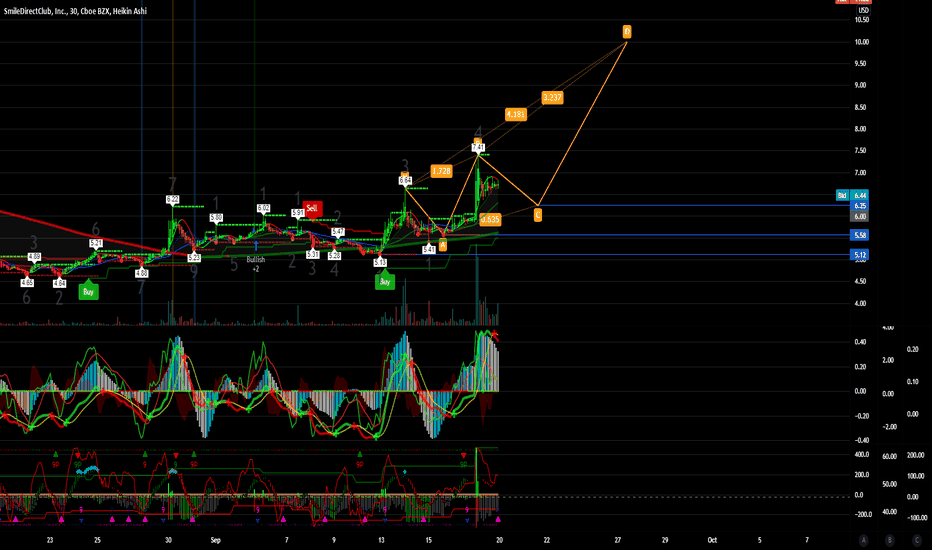
Task: Click the 6.02 pivot price label
Action: click(263, 208)
